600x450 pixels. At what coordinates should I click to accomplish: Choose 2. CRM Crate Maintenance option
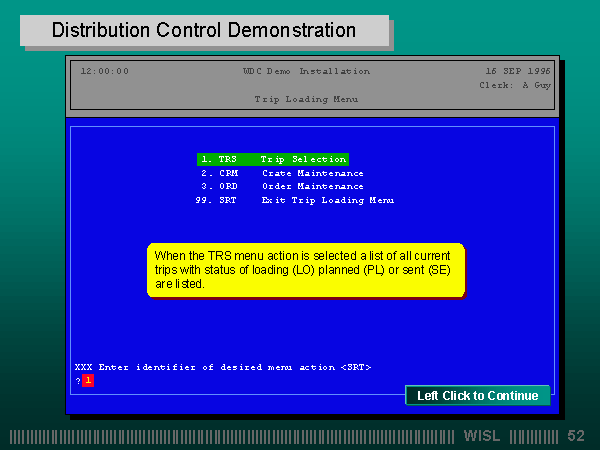282,173
